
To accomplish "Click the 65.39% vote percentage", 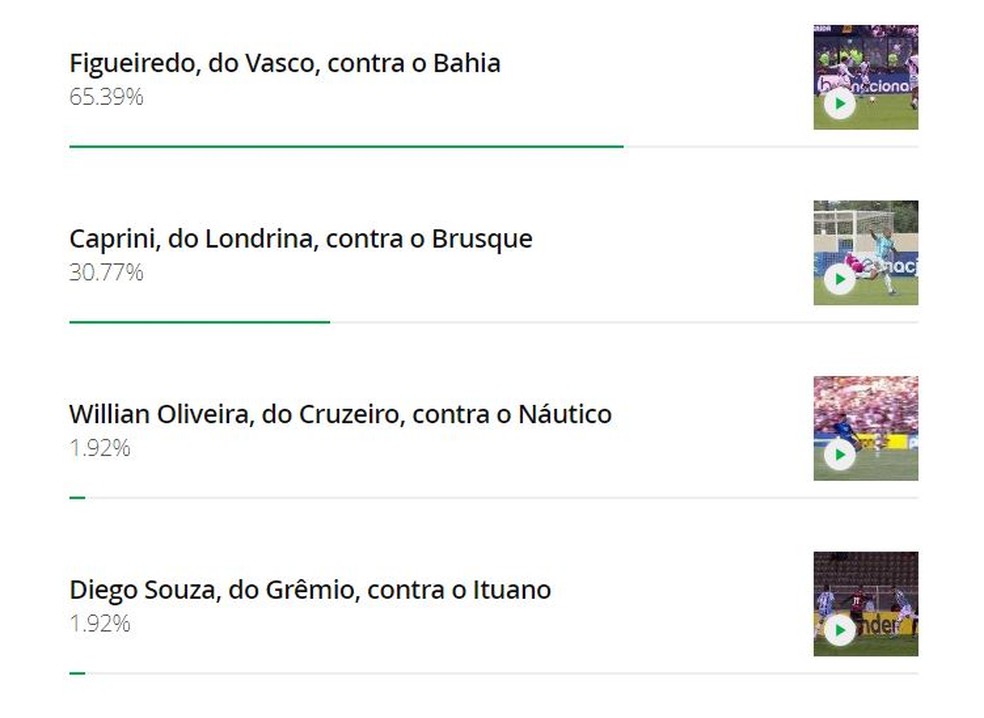I will coord(106,97).
